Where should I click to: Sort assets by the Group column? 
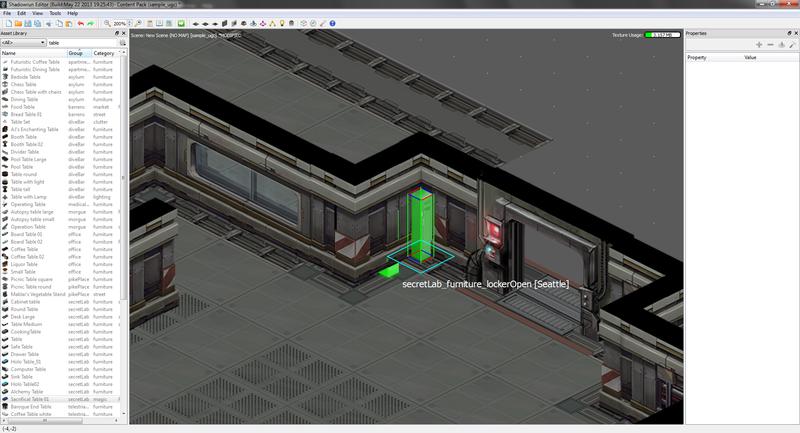tap(79, 53)
